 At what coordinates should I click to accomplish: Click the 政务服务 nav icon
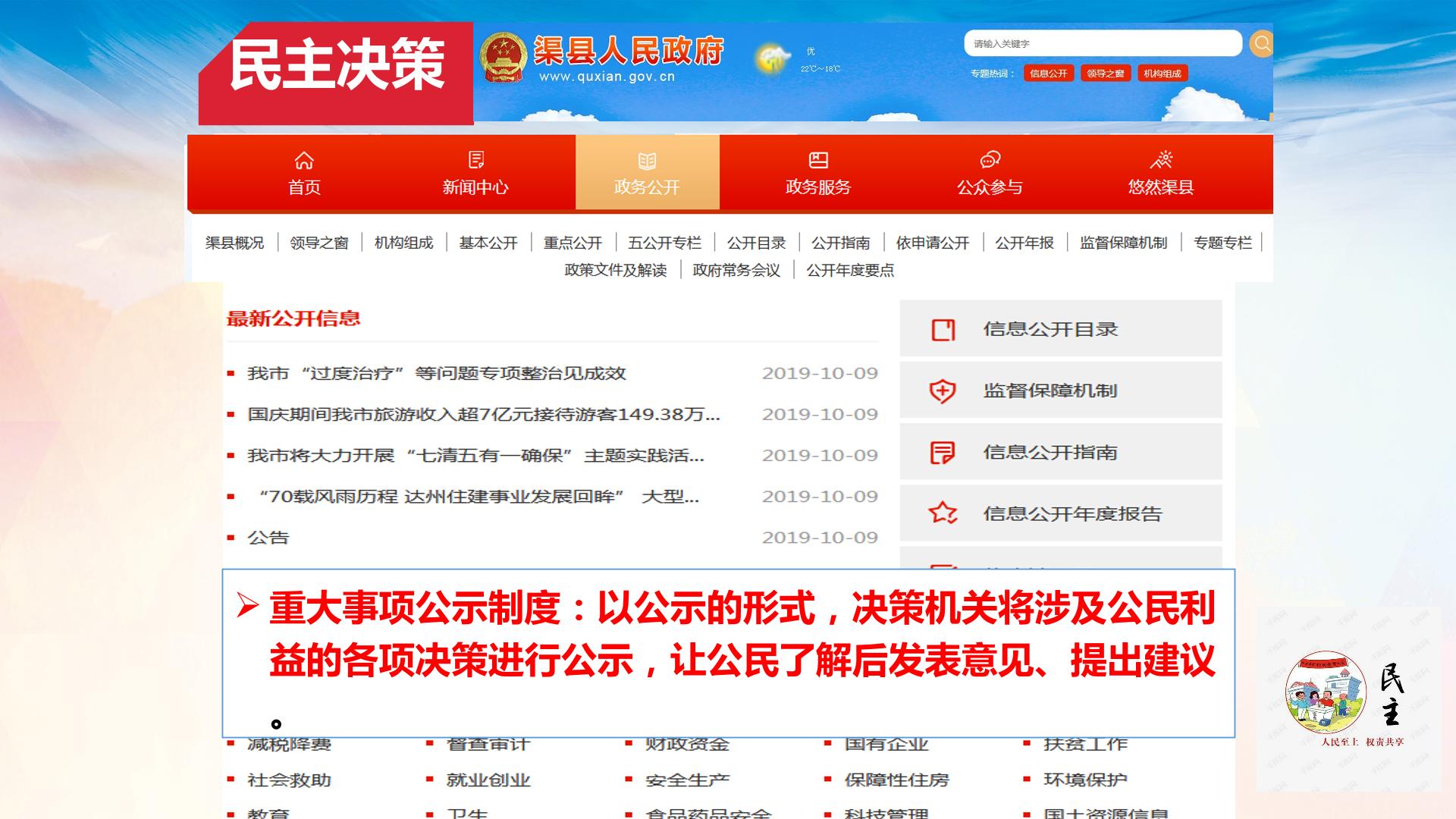(818, 160)
